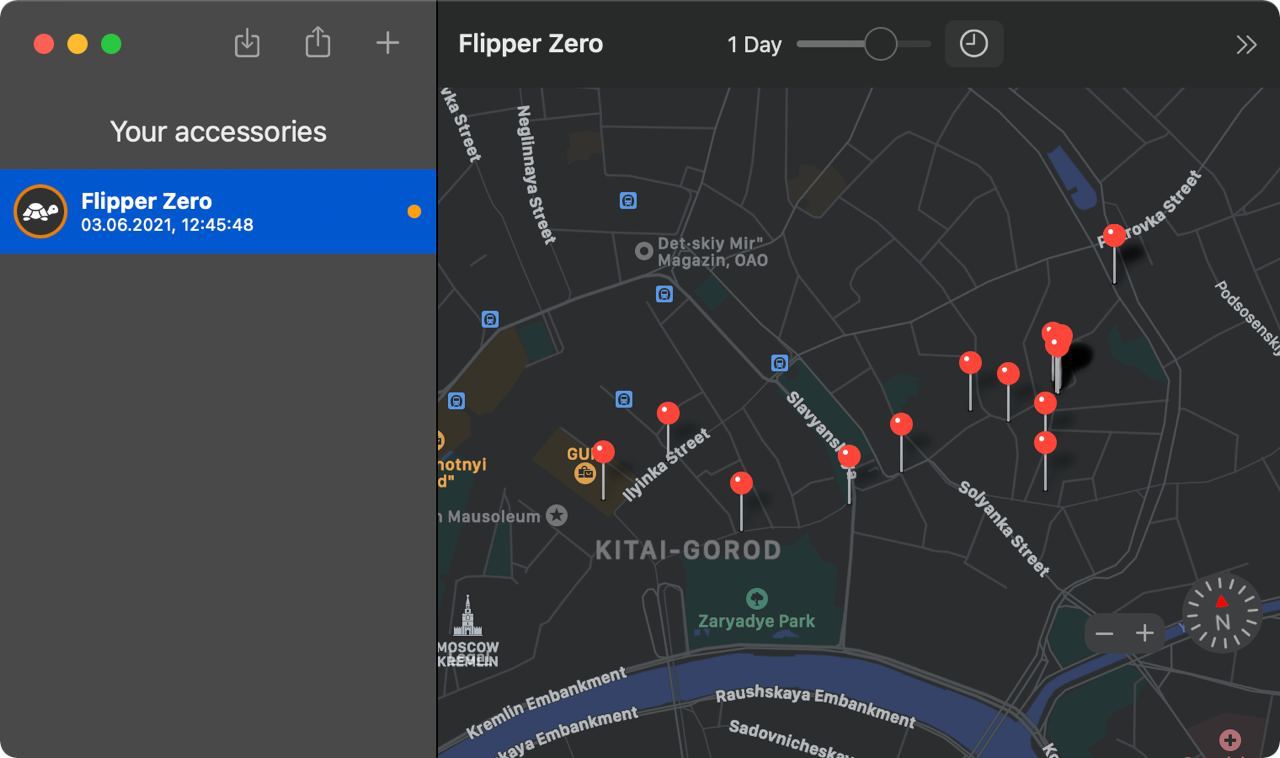The width and height of the screenshot is (1280, 758).
Task: Click the red pin above Kitai-Gorod label
Action: coord(741,483)
